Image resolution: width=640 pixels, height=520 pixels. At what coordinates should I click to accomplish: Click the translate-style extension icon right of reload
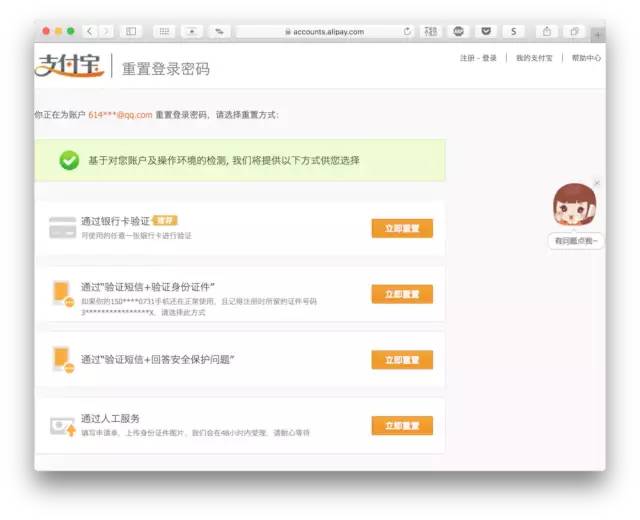coord(431,31)
